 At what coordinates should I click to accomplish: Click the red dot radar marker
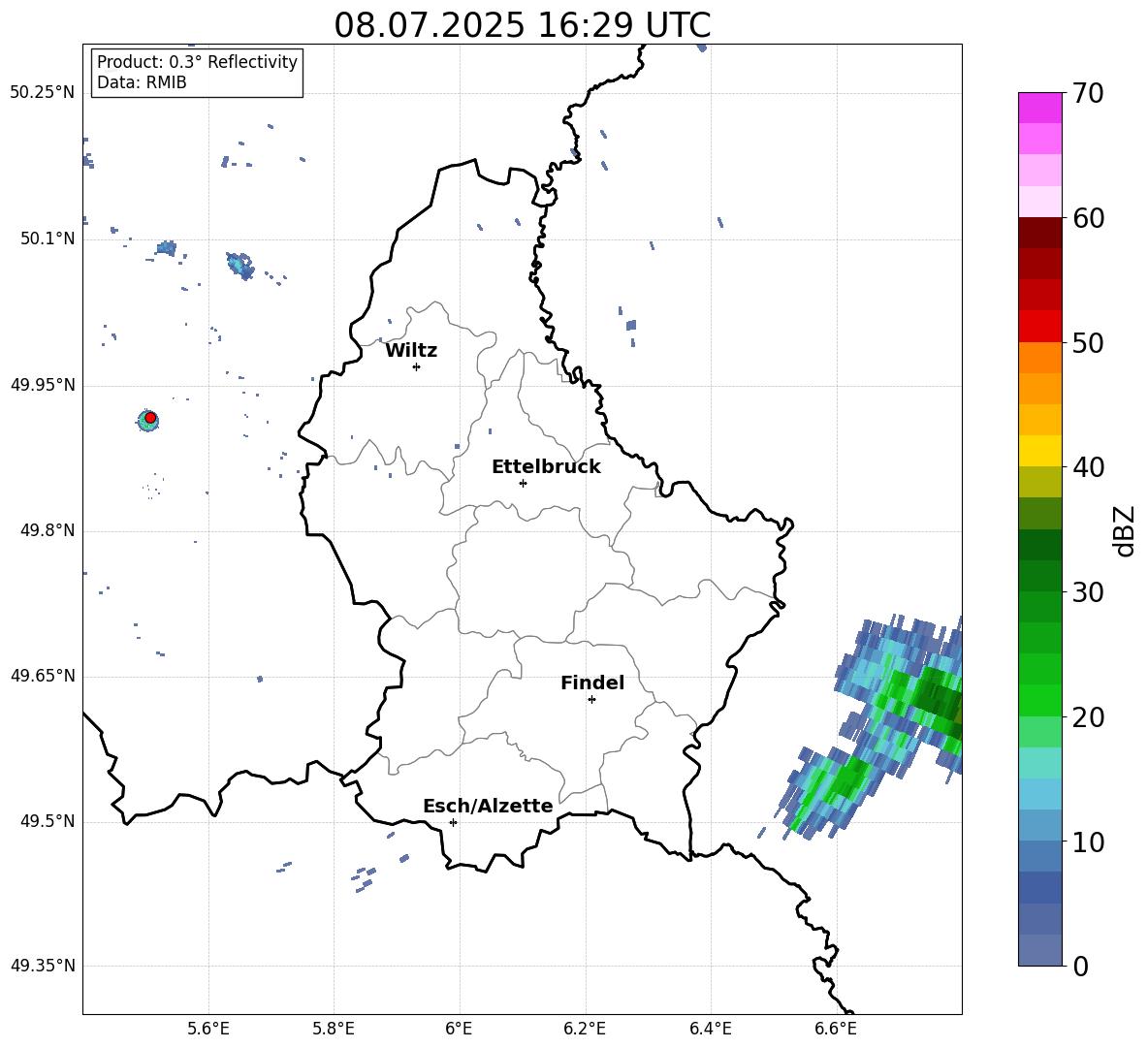(x=150, y=418)
